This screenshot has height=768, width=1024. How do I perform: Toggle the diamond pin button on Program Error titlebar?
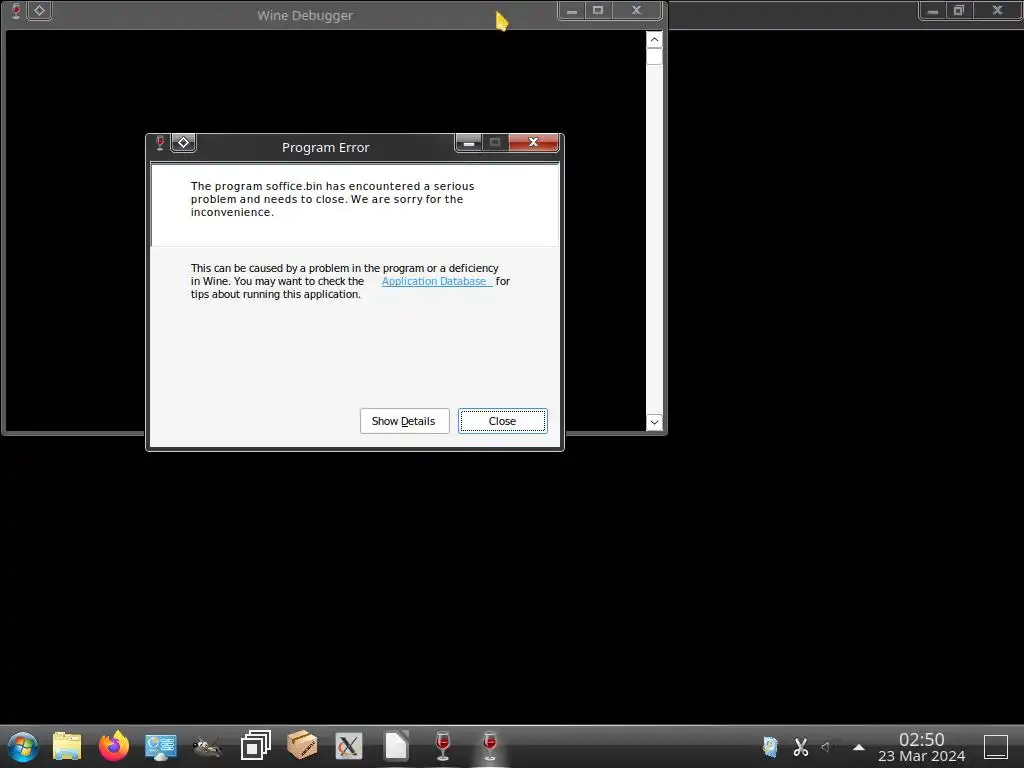coord(184,143)
